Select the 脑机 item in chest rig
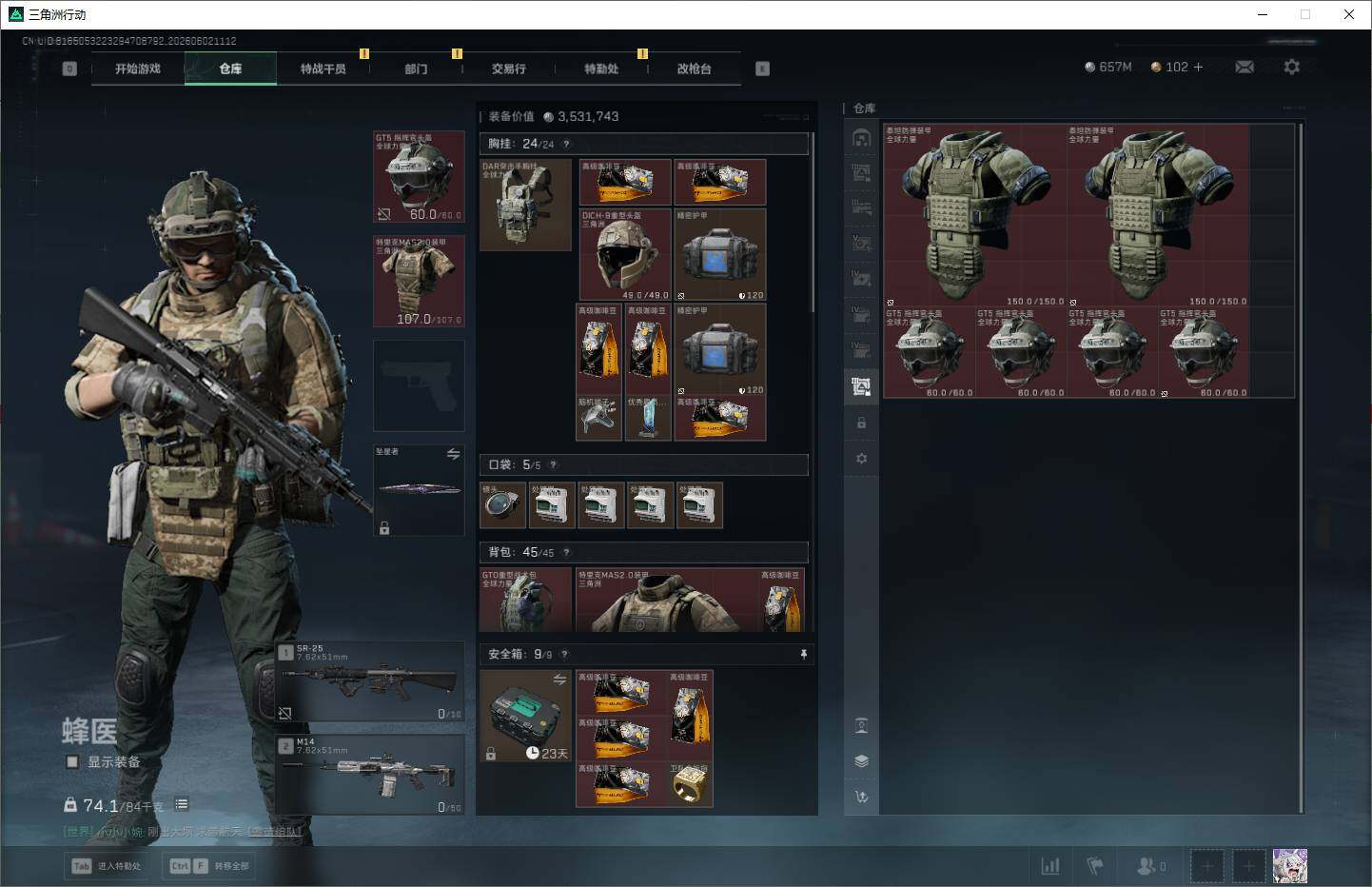The width and height of the screenshot is (1372, 887). pos(598,419)
